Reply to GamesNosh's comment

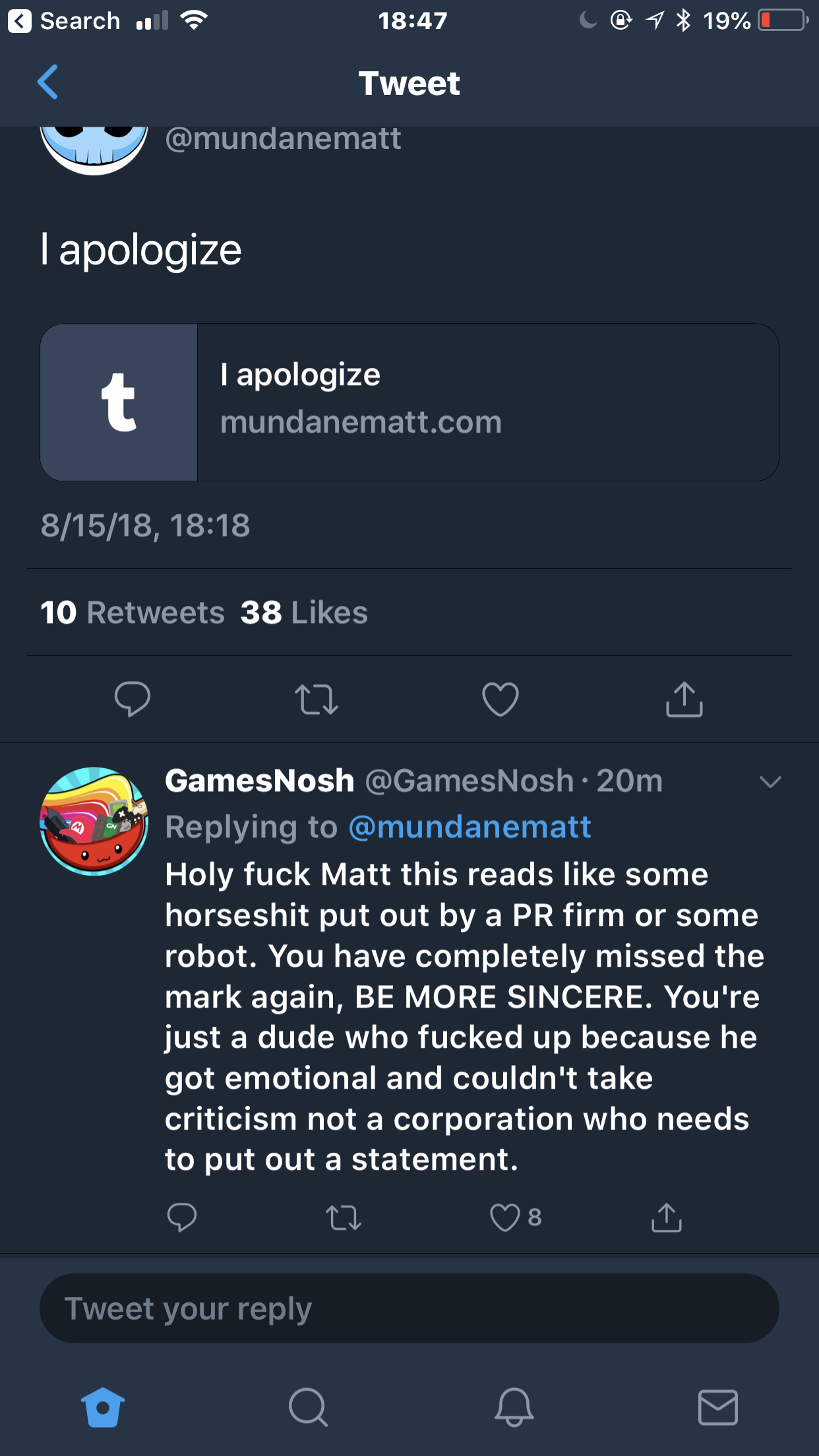pos(181,1217)
